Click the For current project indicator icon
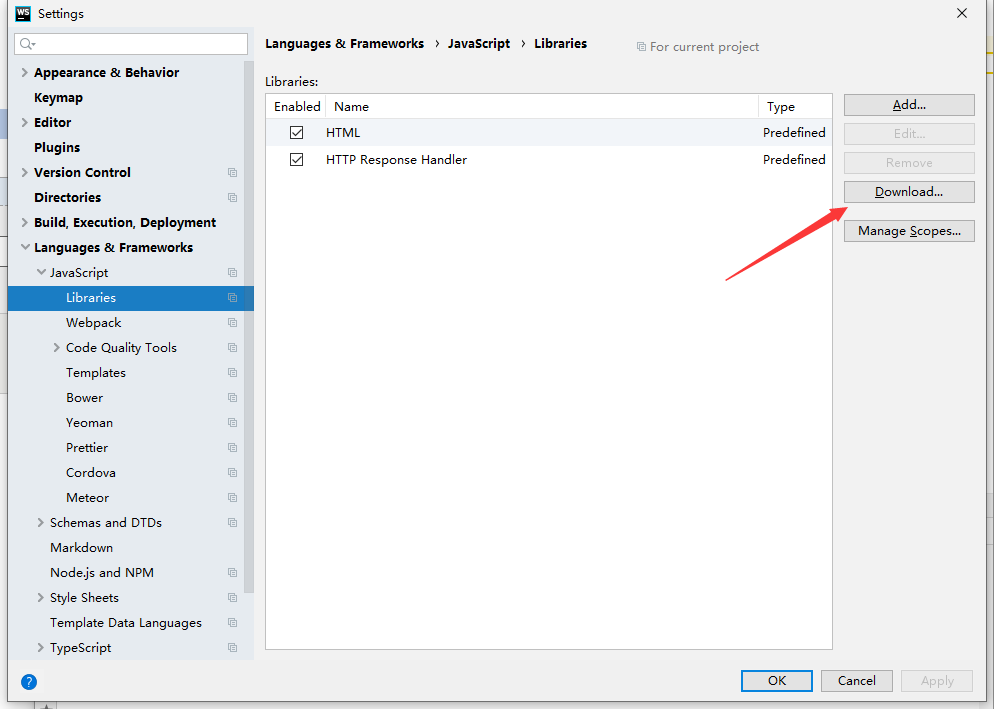The height and width of the screenshot is (709, 994). [642, 47]
